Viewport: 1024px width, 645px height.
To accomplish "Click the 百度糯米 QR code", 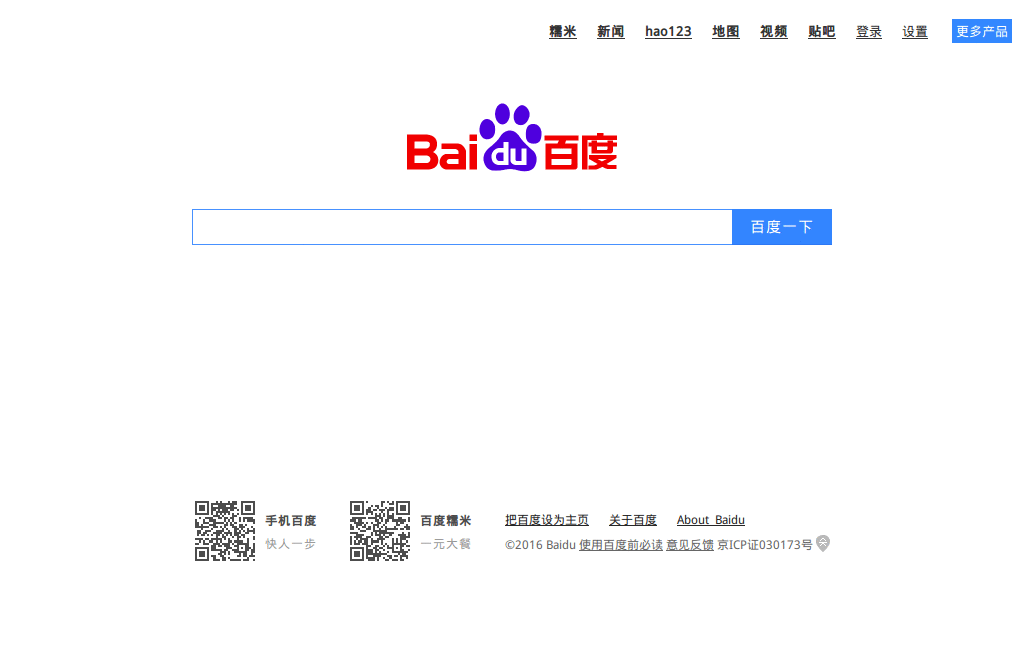I will tap(379, 531).
